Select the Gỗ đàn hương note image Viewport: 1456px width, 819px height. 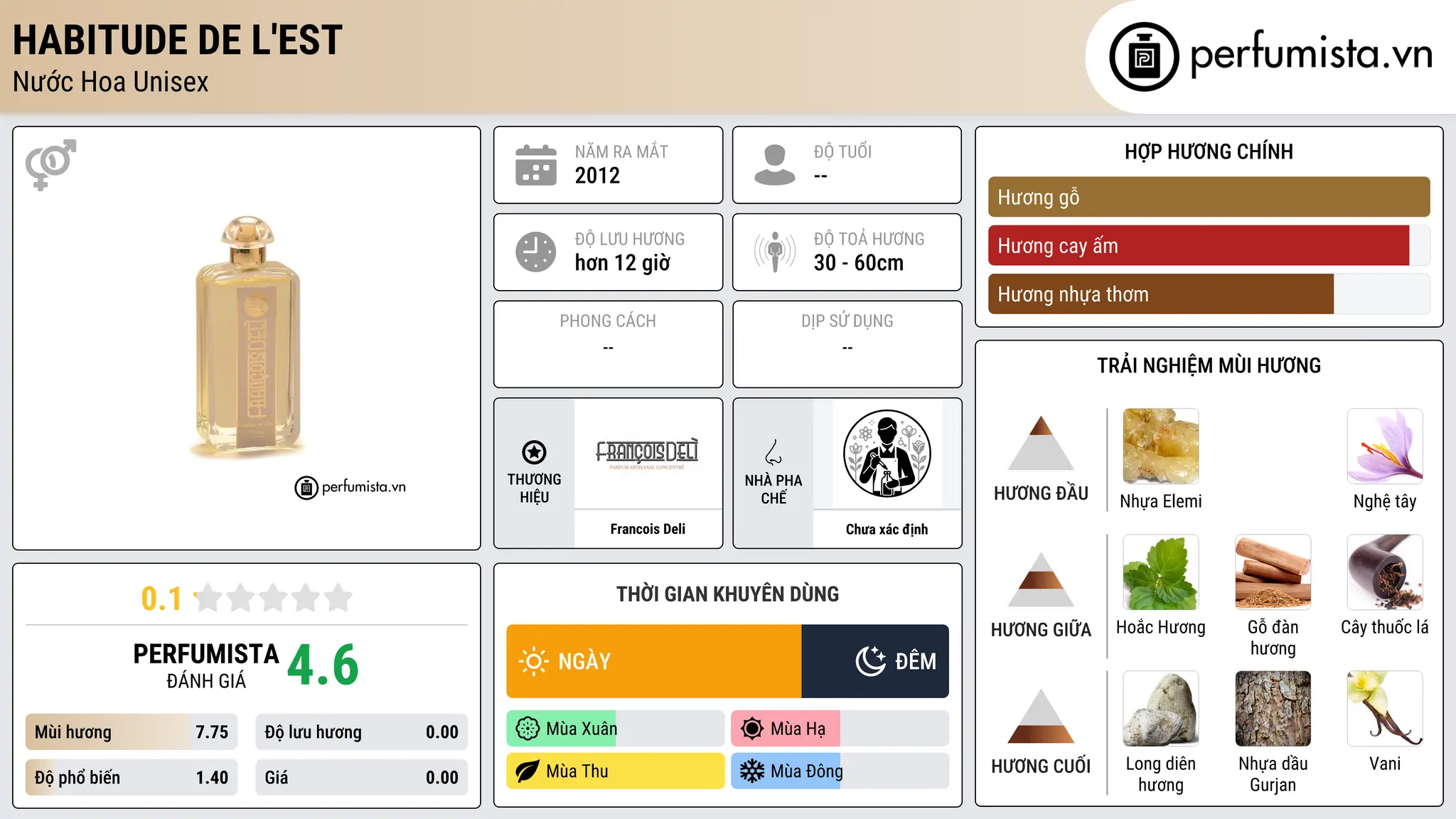tap(1273, 572)
